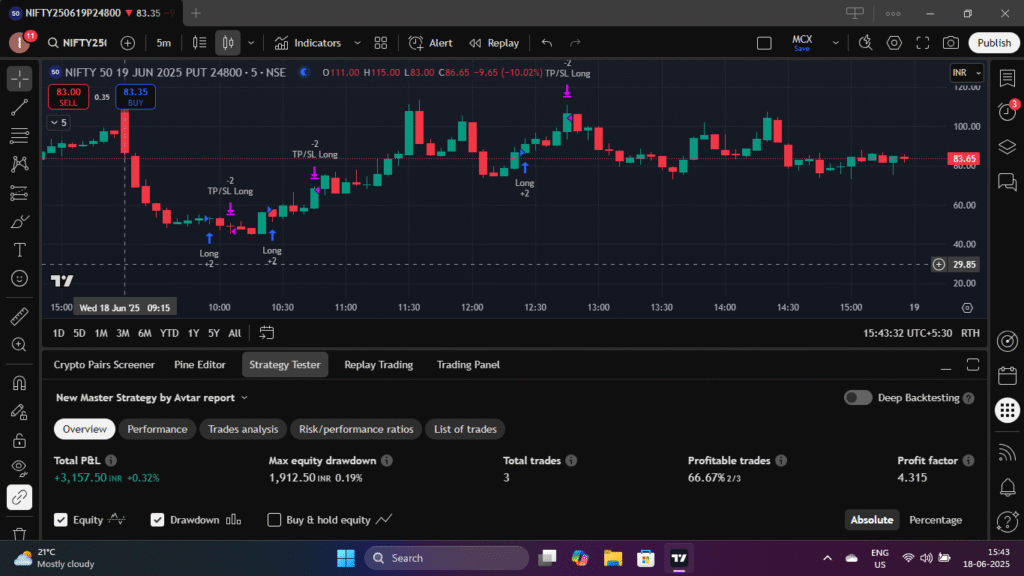
Task: Set chart range to YTD
Action: pos(169,333)
